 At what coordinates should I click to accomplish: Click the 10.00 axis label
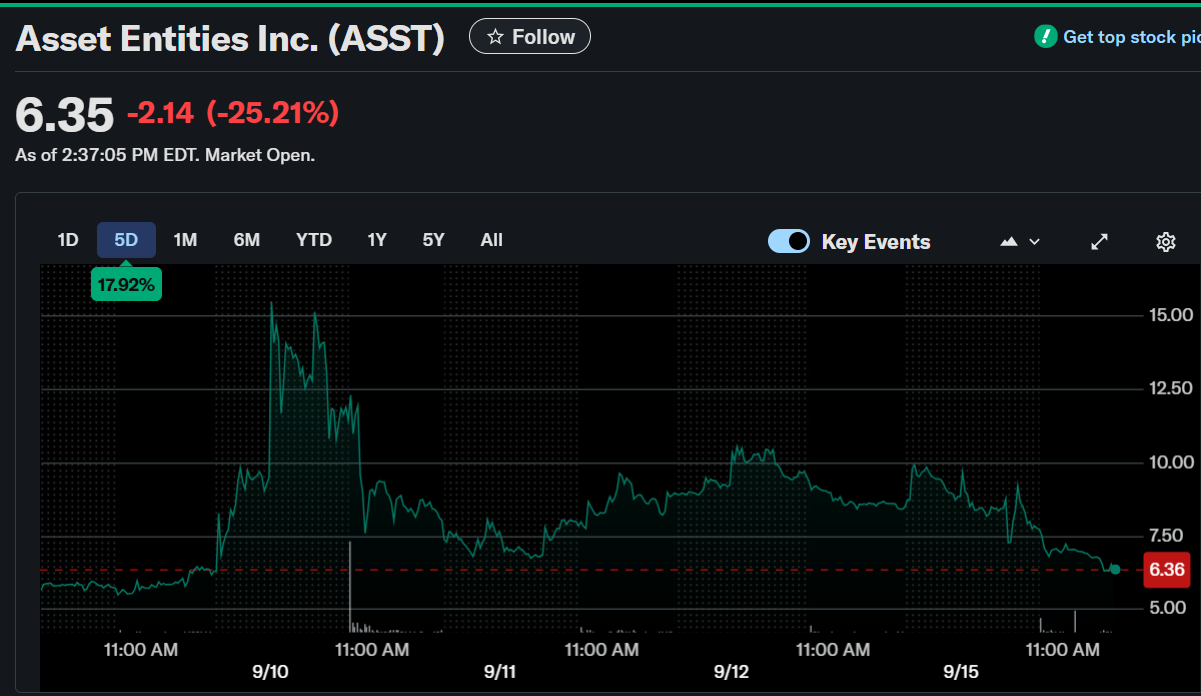(1169, 462)
